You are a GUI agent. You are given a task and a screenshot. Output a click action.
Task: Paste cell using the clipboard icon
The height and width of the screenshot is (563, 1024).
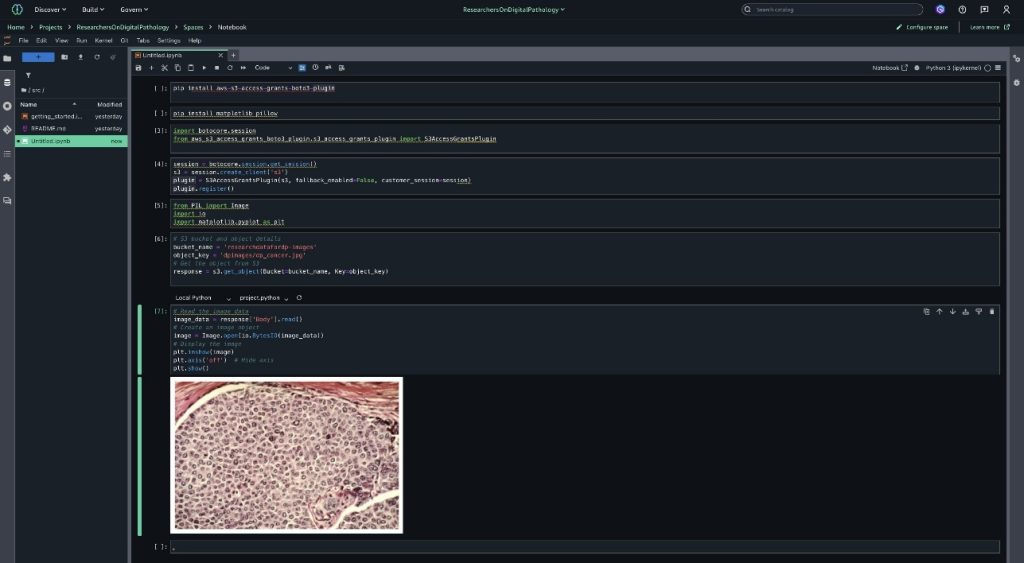191,68
